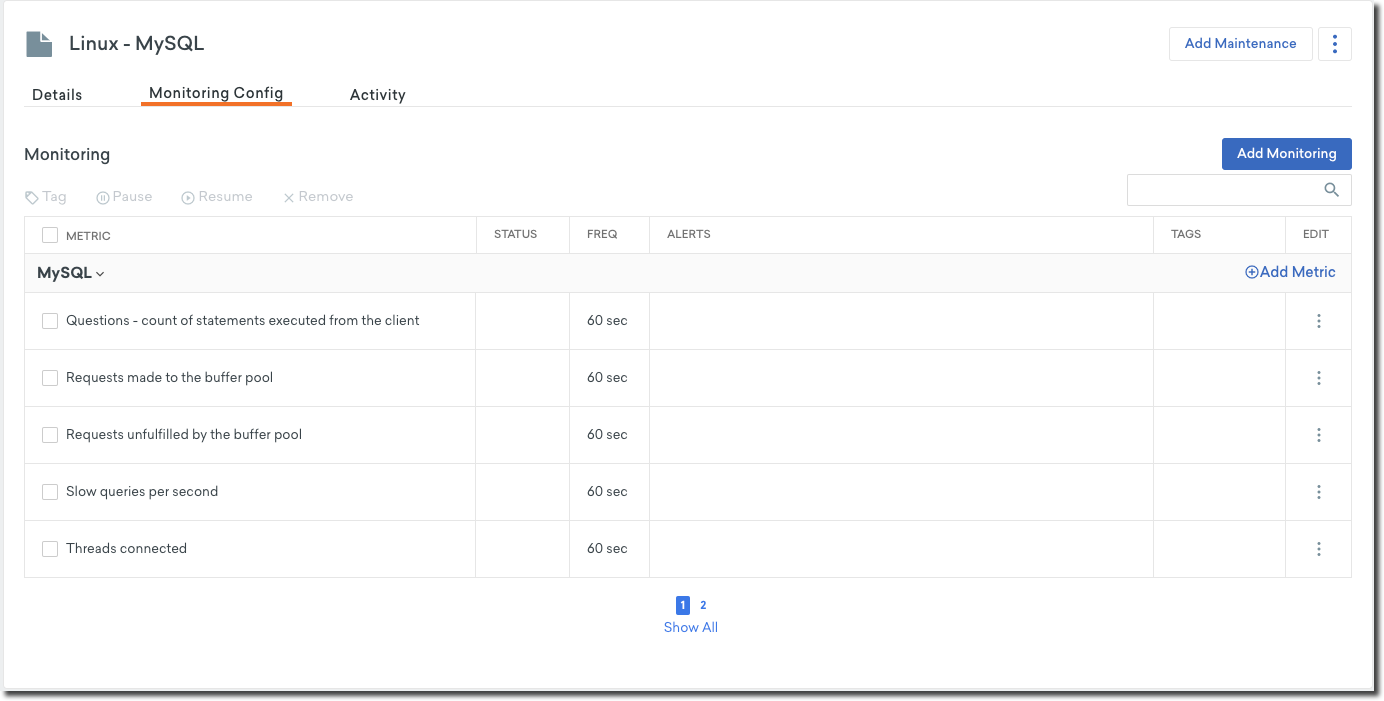Open edit menu for Requests made to buffer pool
Viewport: 1384px width, 701px height.
click(x=1319, y=378)
